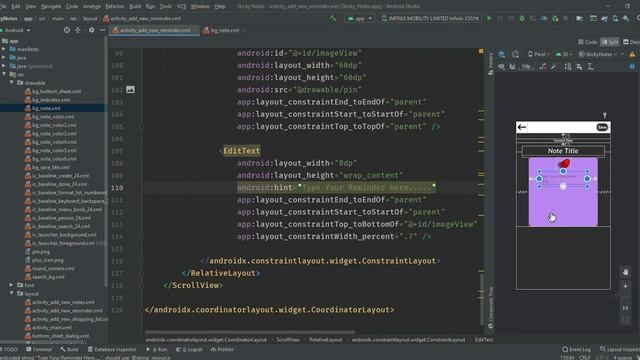This screenshot has height=360, width=640.
Task: Collapse the res folder
Action: pos(4,74)
